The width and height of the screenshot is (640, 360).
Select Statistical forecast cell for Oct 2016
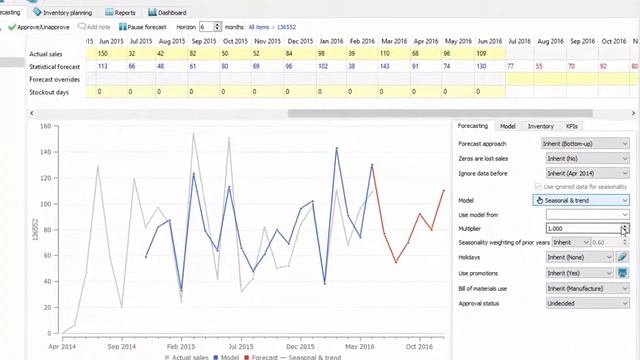pyautogui.click(x=613, y=66)
